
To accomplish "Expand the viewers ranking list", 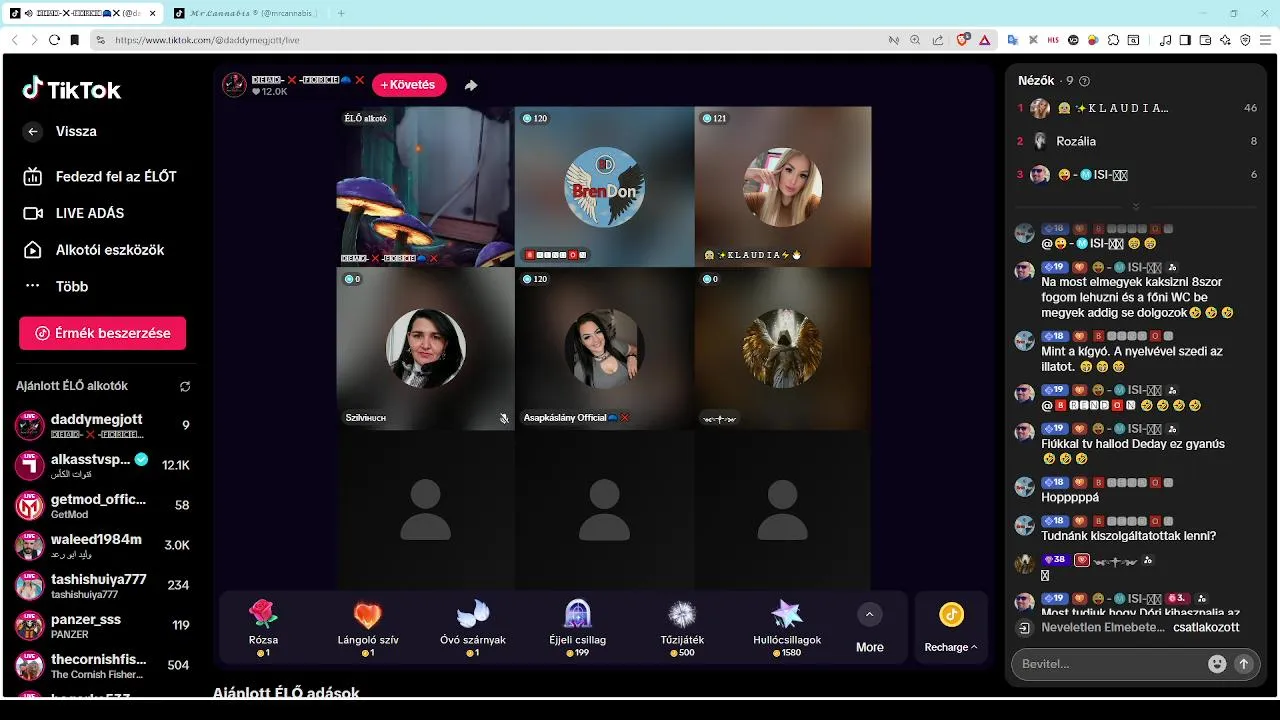I will tap(1135, 207).
